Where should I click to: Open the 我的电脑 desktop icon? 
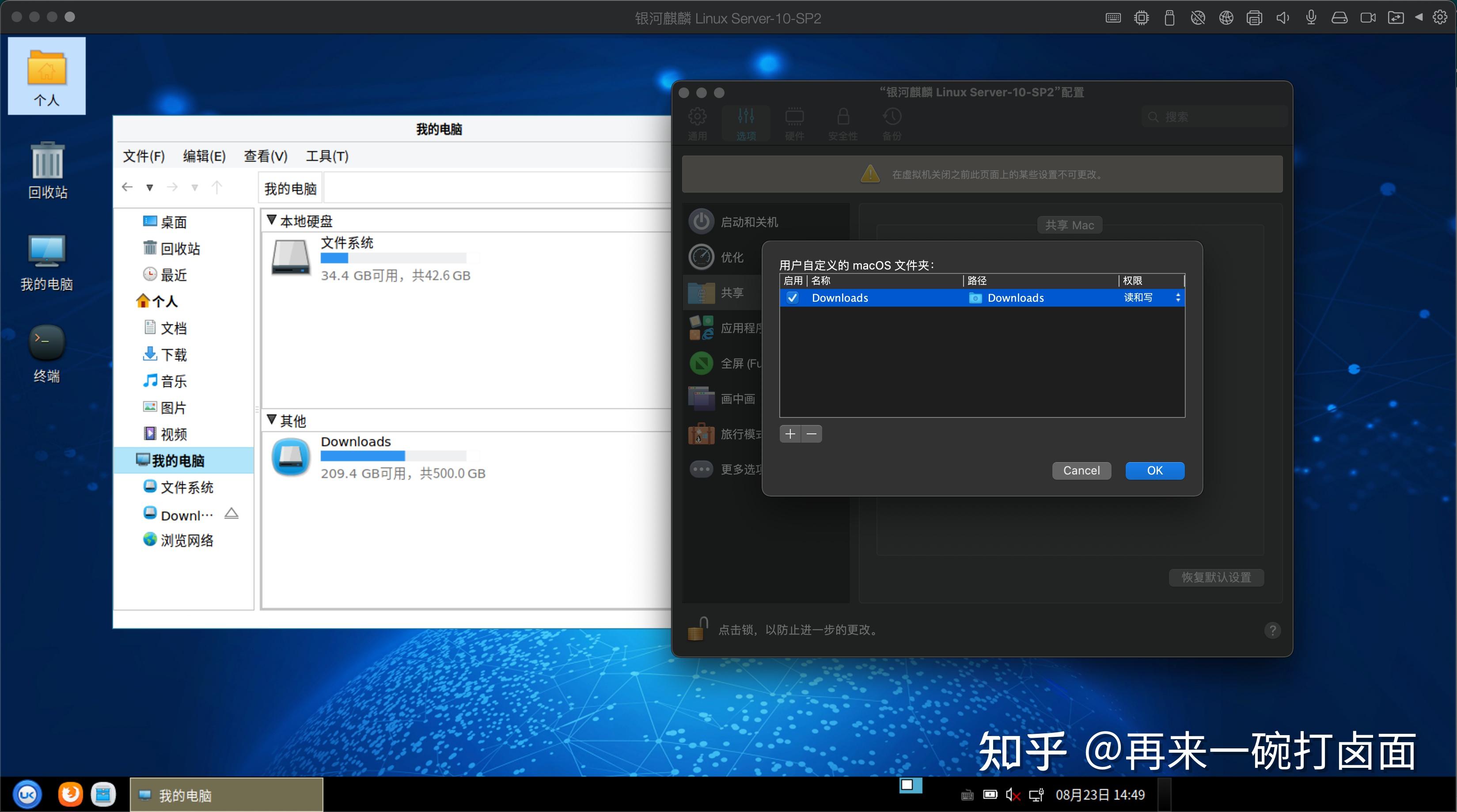coord(47,263)
